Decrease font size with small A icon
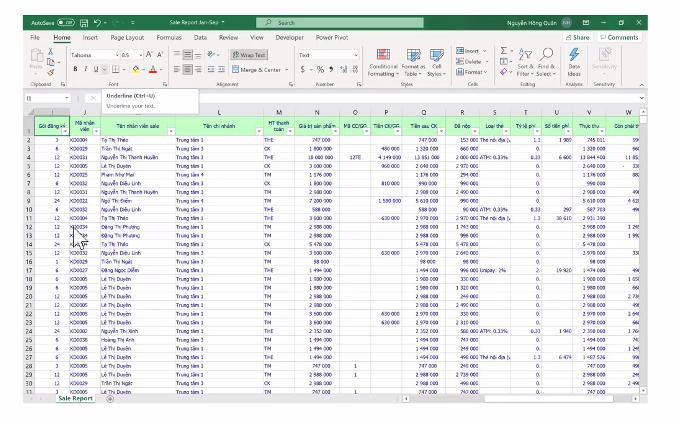 160,55
